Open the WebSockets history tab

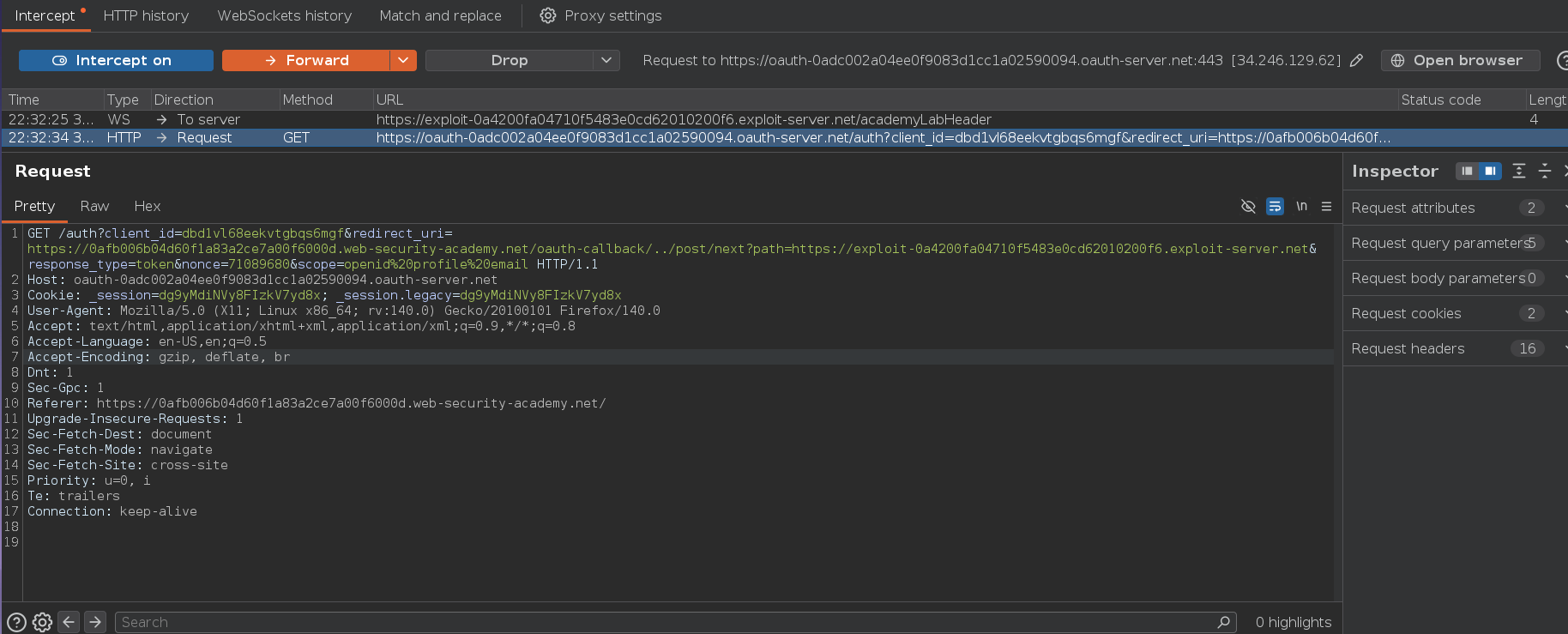[285, 15]
